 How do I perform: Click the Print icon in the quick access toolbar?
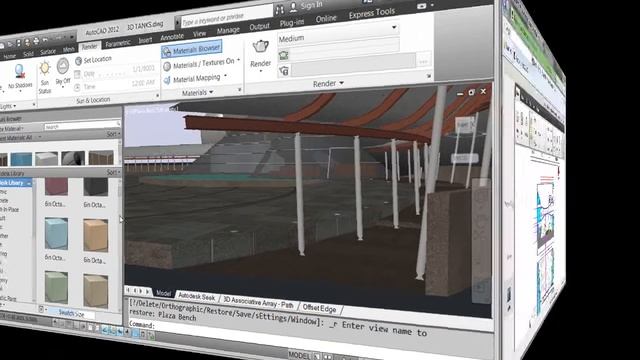click(36, 41)
